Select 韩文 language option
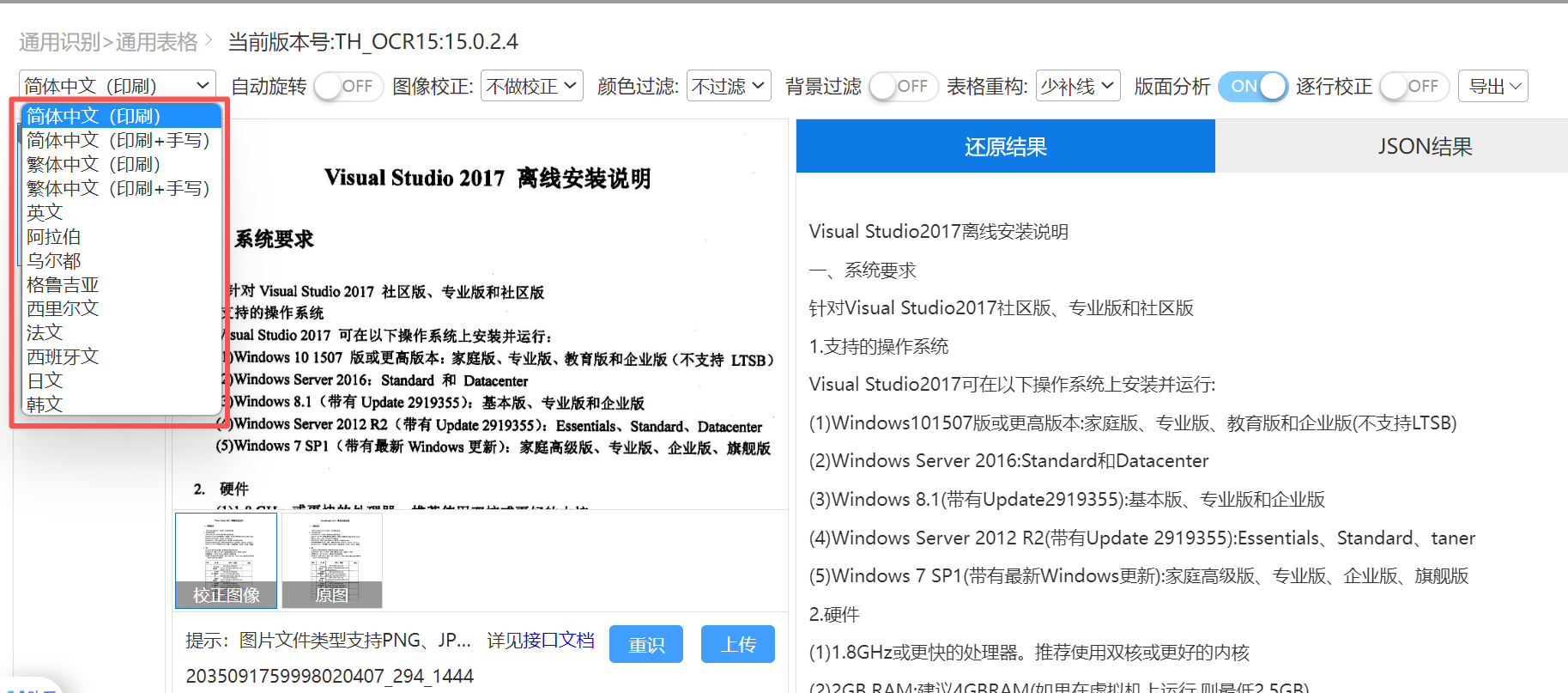Viewport: 1568px width, 693px height. point(122,404)
